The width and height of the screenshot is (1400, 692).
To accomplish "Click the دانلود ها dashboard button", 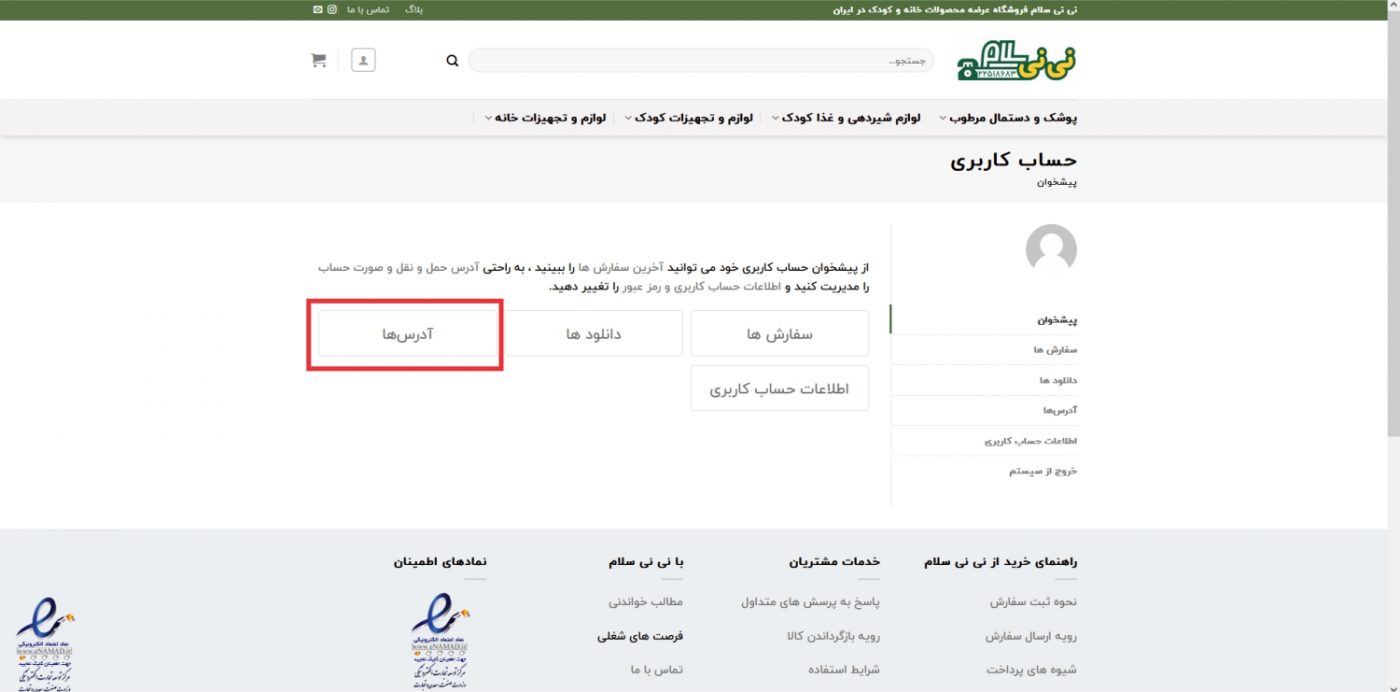I will tap(594, 334).
